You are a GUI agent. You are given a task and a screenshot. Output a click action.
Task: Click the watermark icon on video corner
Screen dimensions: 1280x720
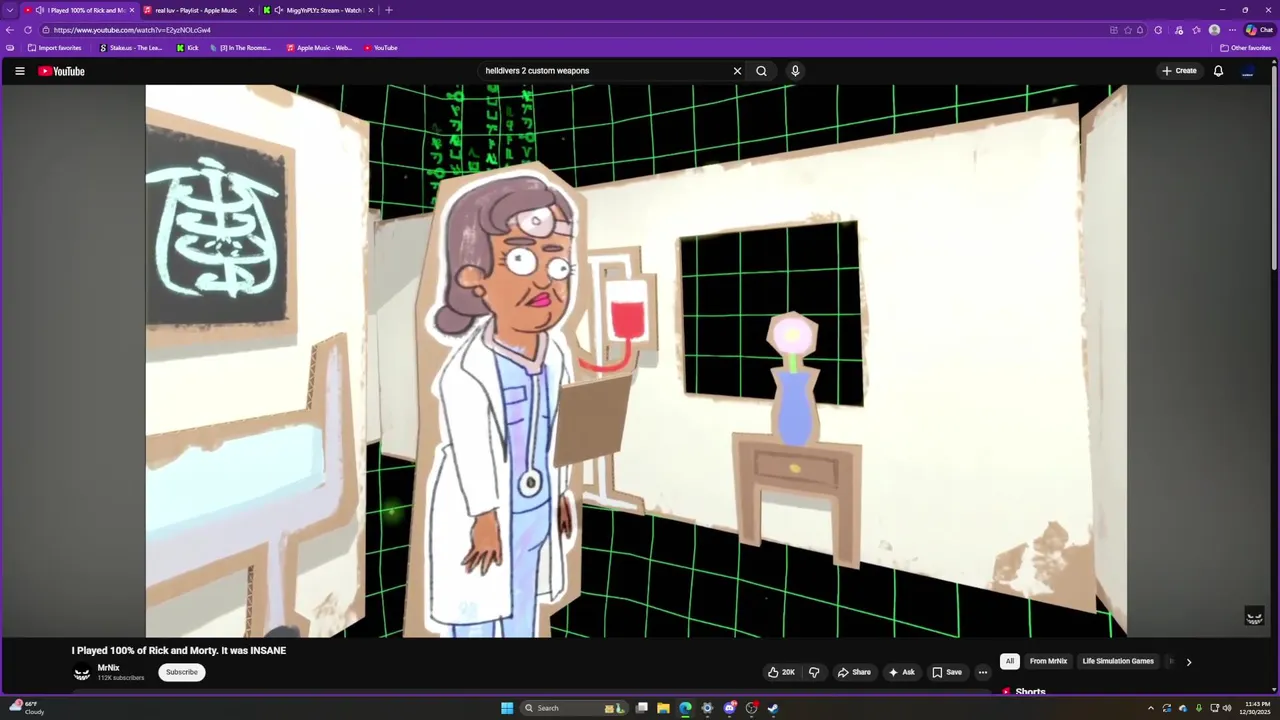[1254, 617]
